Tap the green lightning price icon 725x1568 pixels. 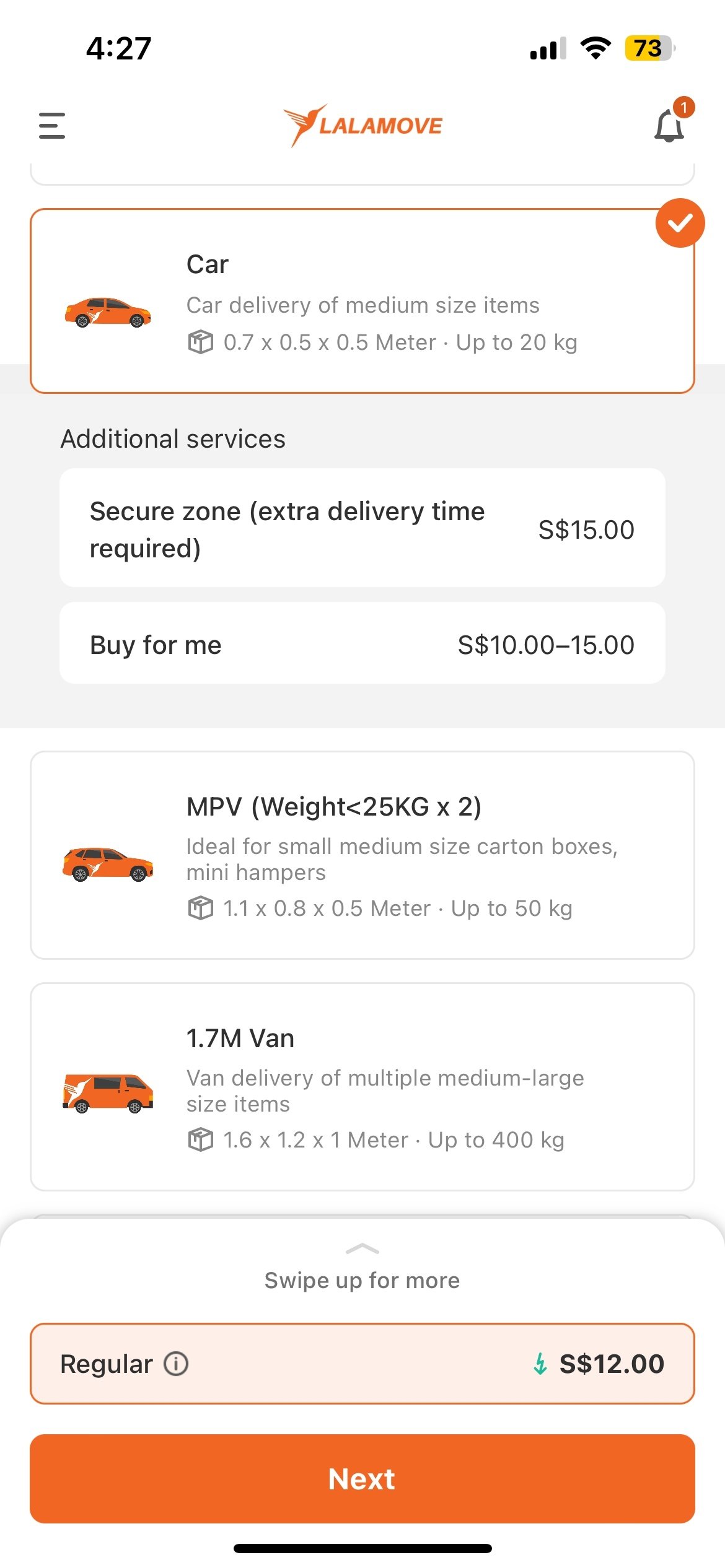pyautogui.click(x=540, y=1364)
